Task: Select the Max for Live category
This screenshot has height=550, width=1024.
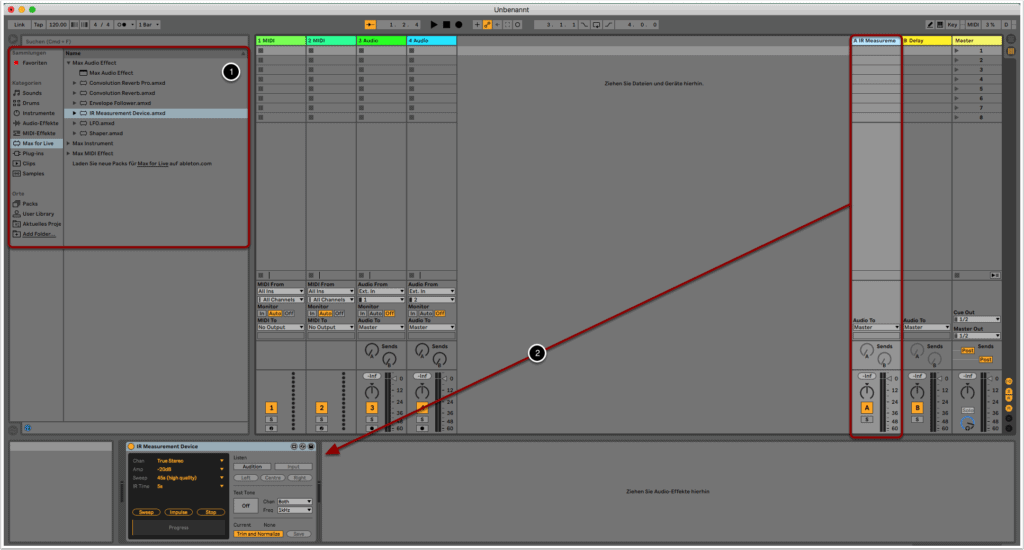Action: [x=35, y=143]
